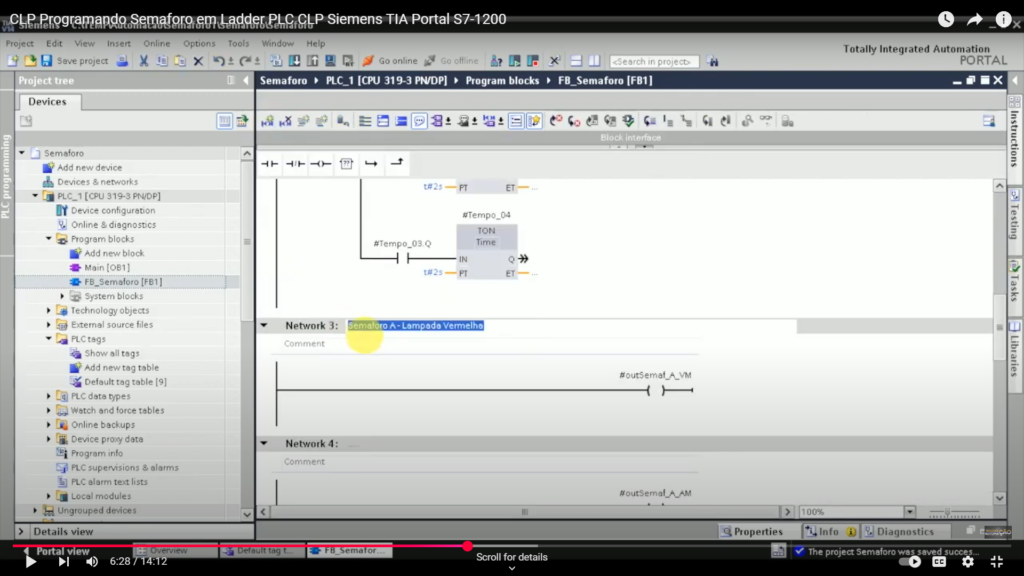The width and height of the screenshot is (1024, 576).
Task: Expand the Details view panel
Action: pos(21,532)
